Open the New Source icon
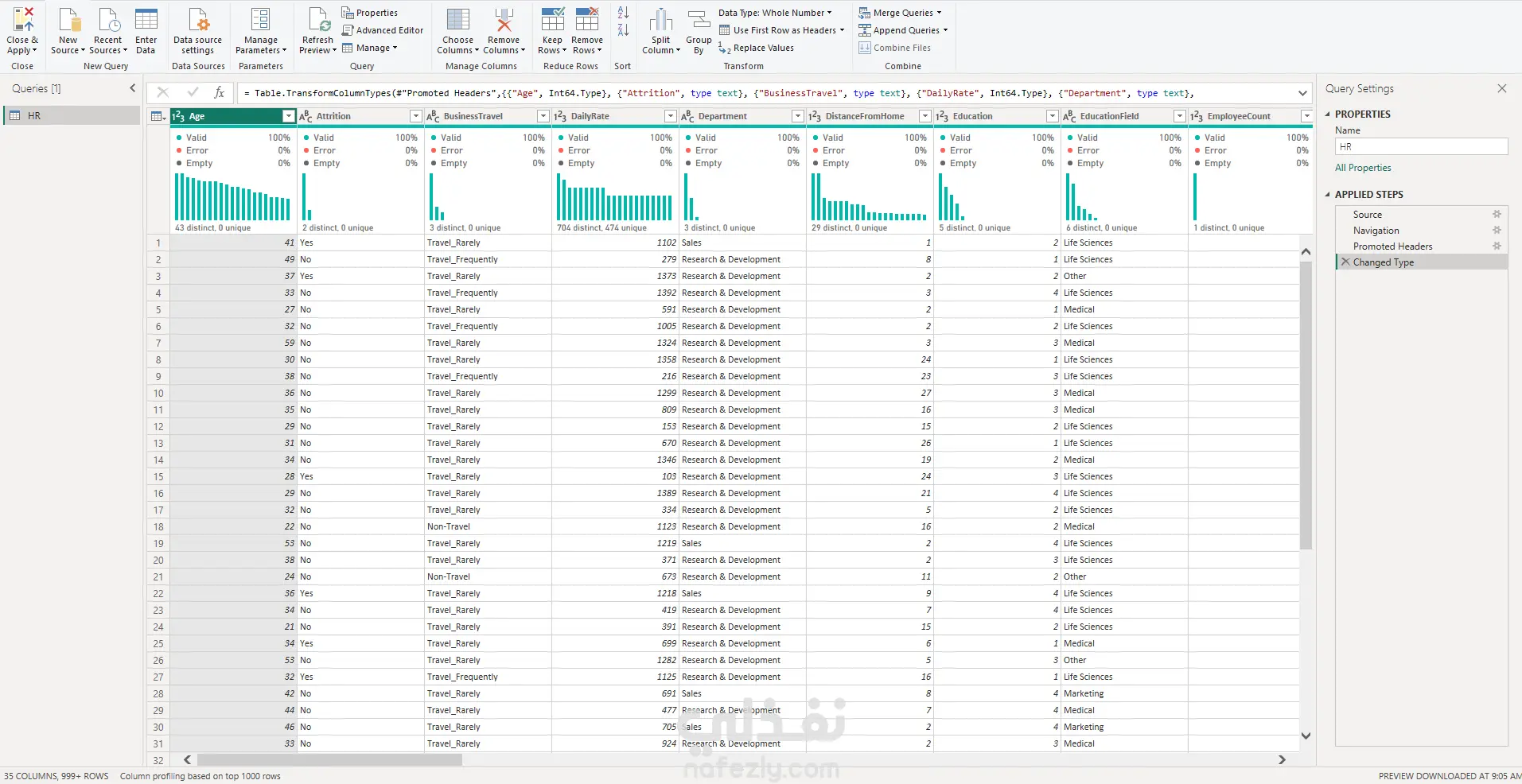Image resolution: width=1522 pixels, height=784 pixels. pyautogui.click(x=68, y=19)
